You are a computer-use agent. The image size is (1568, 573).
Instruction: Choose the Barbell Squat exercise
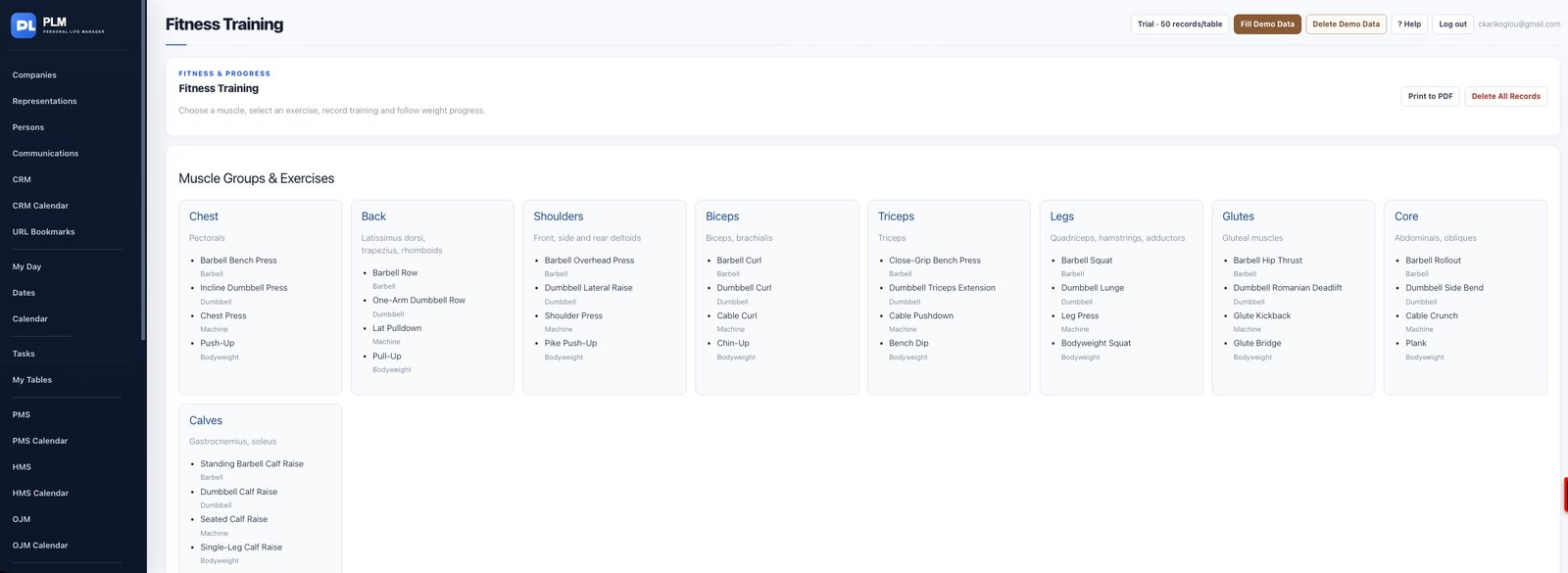[x=1087, y=261]
